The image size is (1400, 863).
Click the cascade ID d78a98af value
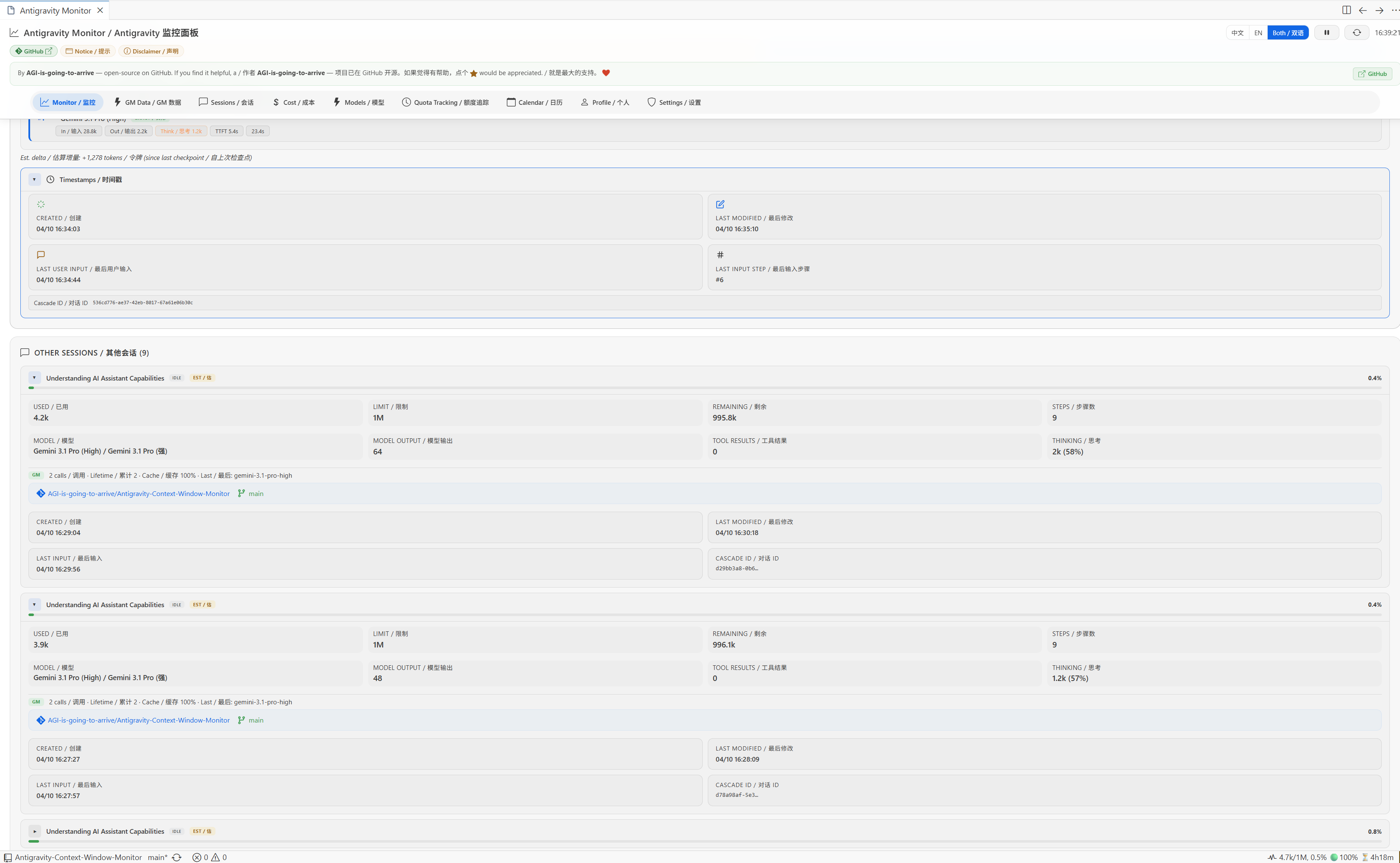737,795
